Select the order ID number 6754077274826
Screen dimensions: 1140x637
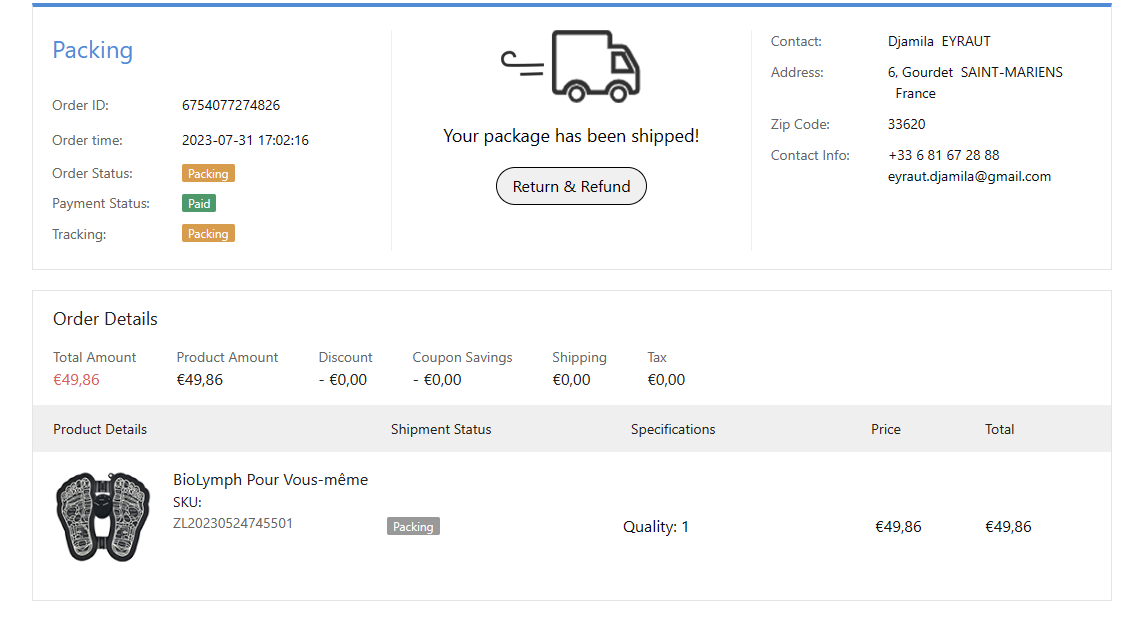coord(231,105)
